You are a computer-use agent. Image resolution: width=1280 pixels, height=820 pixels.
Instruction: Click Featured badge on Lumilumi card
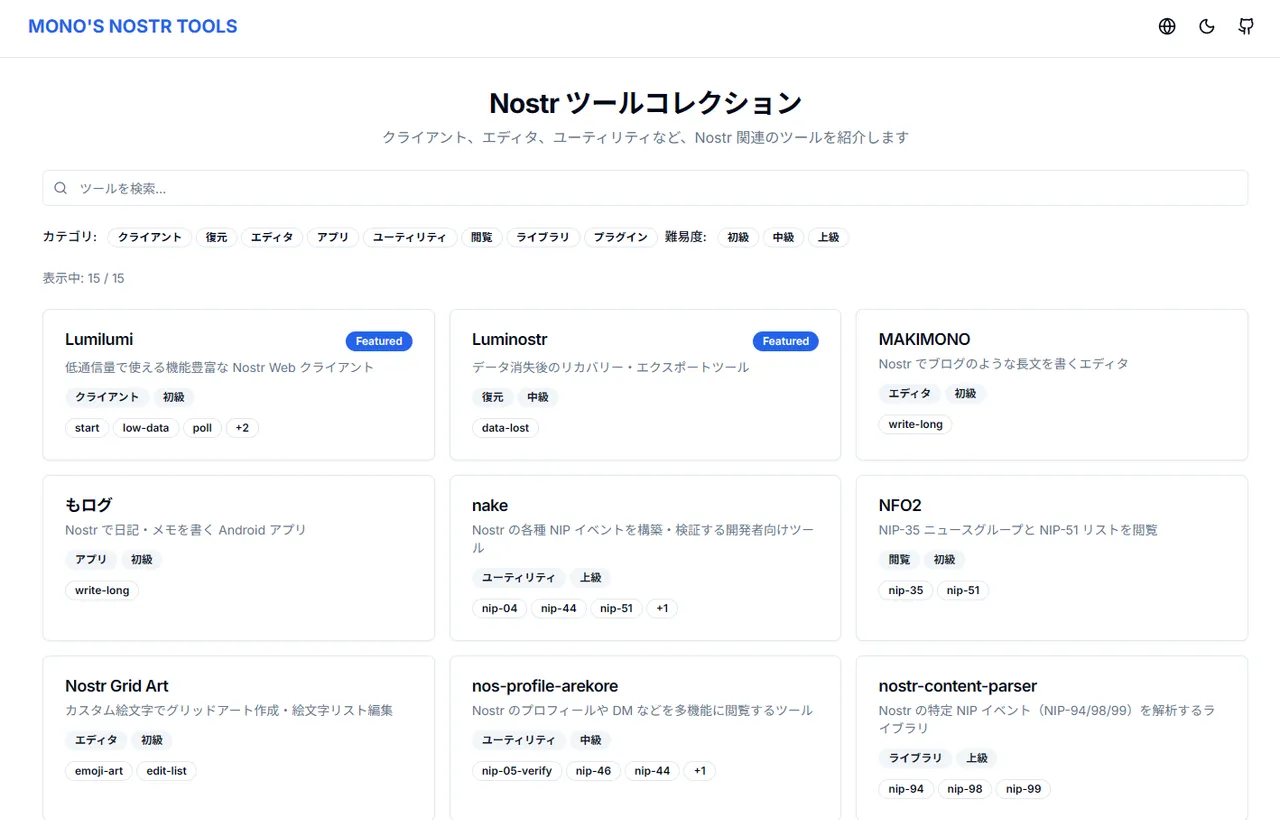click(x=379, y=341)
